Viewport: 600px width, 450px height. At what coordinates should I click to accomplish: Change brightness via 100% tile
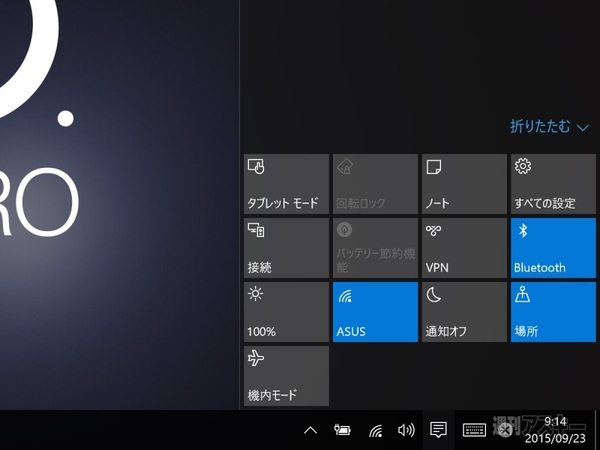point(286,312)
